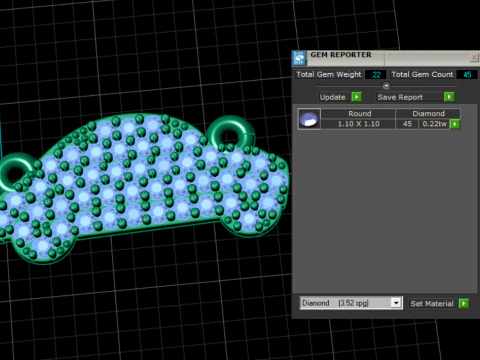Viewport: 480px width, 360px height.
Task: Collapse the panel using round arrow toggle
Action: tap(386, 86)
